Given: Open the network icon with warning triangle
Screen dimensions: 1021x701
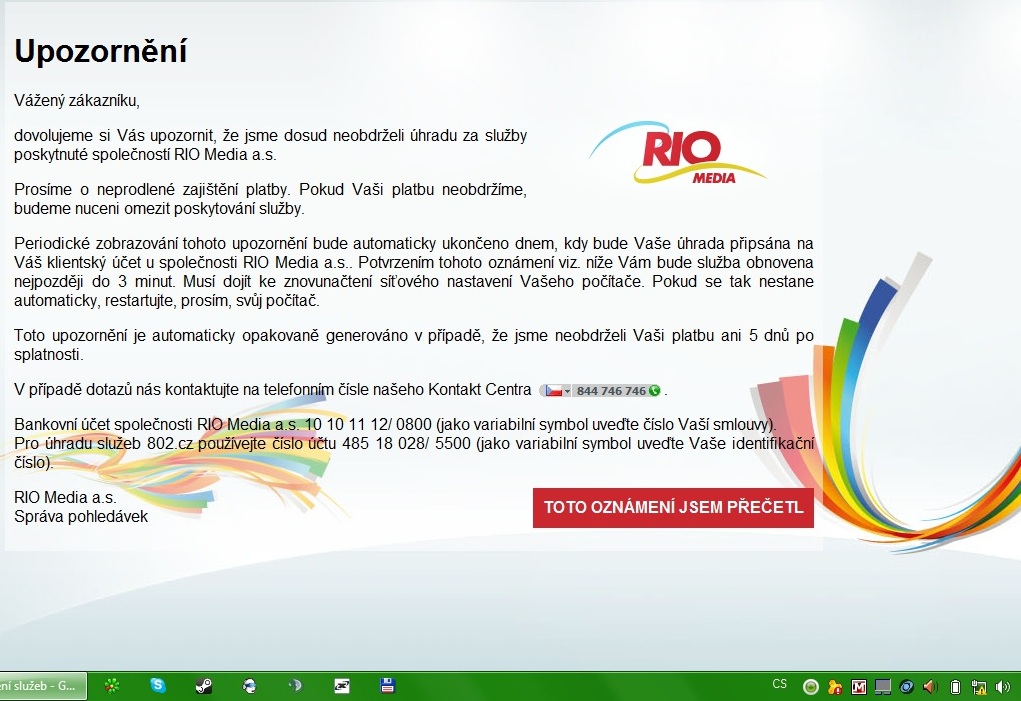Looking at the screenshot, I should click(x=979, y=687).
